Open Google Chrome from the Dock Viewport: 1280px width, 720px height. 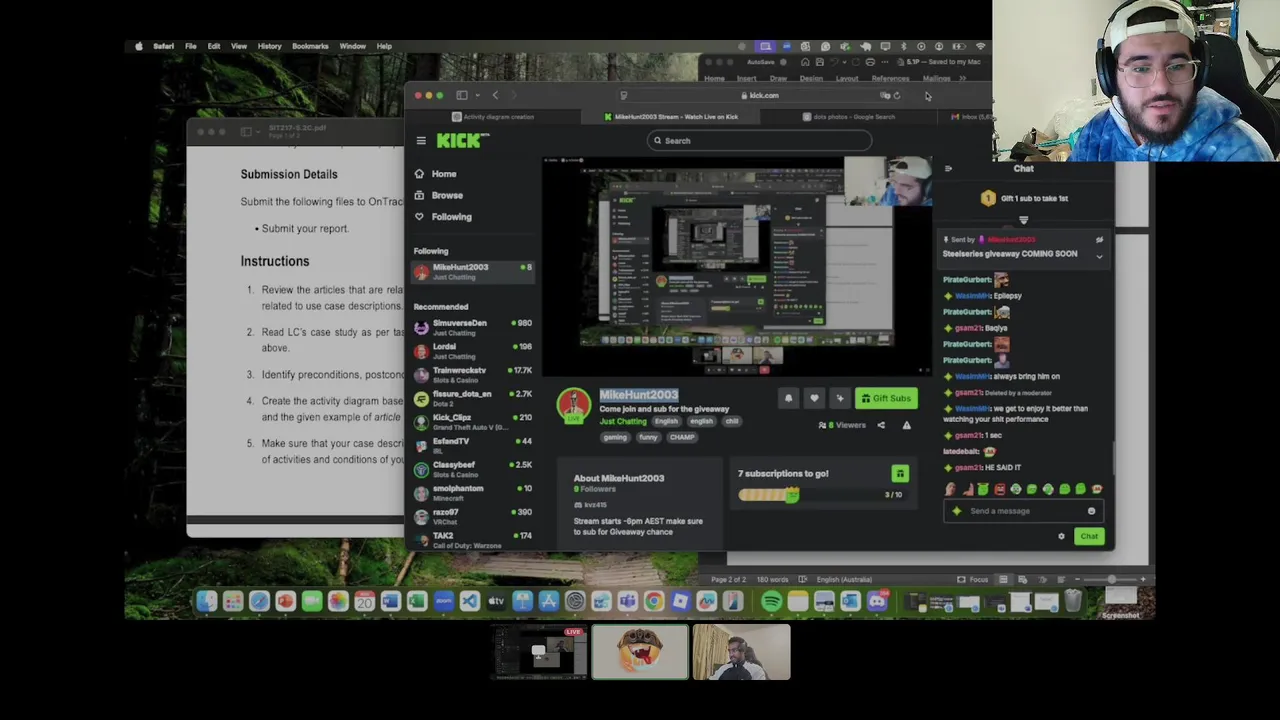click(x=653, y=601)
